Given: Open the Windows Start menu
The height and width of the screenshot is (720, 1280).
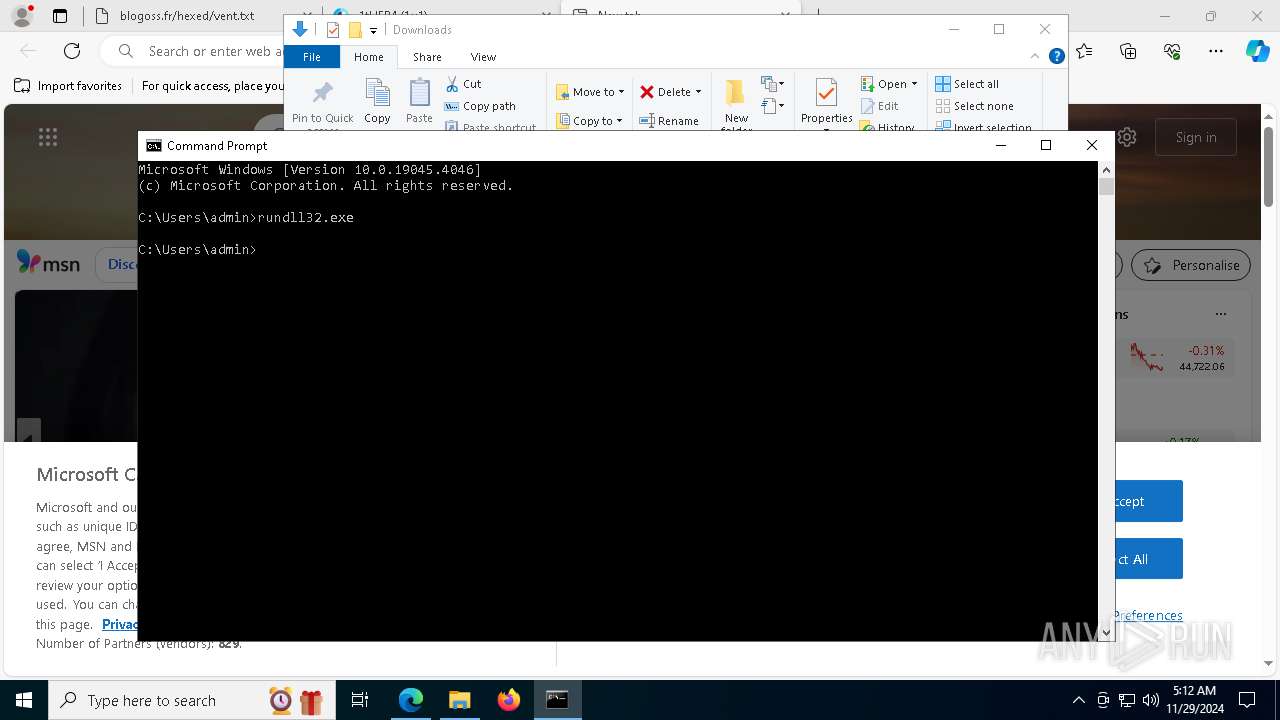Looking at the screenshot, I should click(24, 700).
